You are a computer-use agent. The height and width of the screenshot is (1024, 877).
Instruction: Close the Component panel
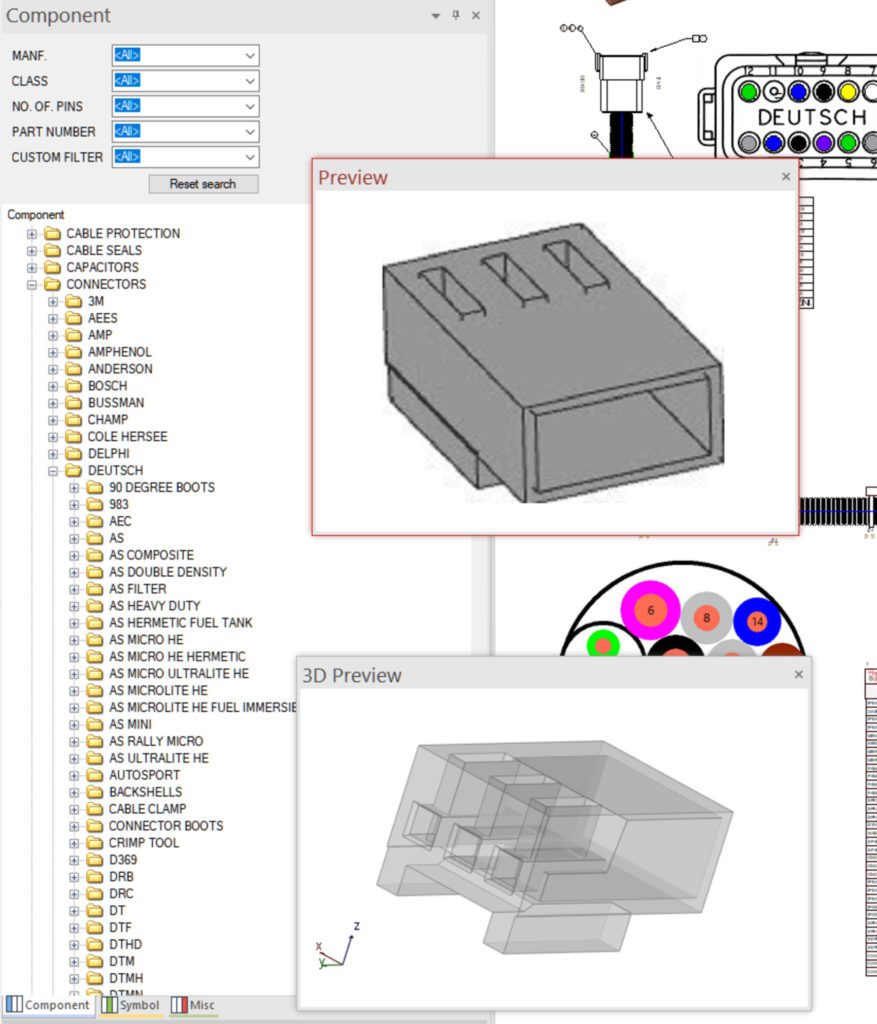pos(476,16)
